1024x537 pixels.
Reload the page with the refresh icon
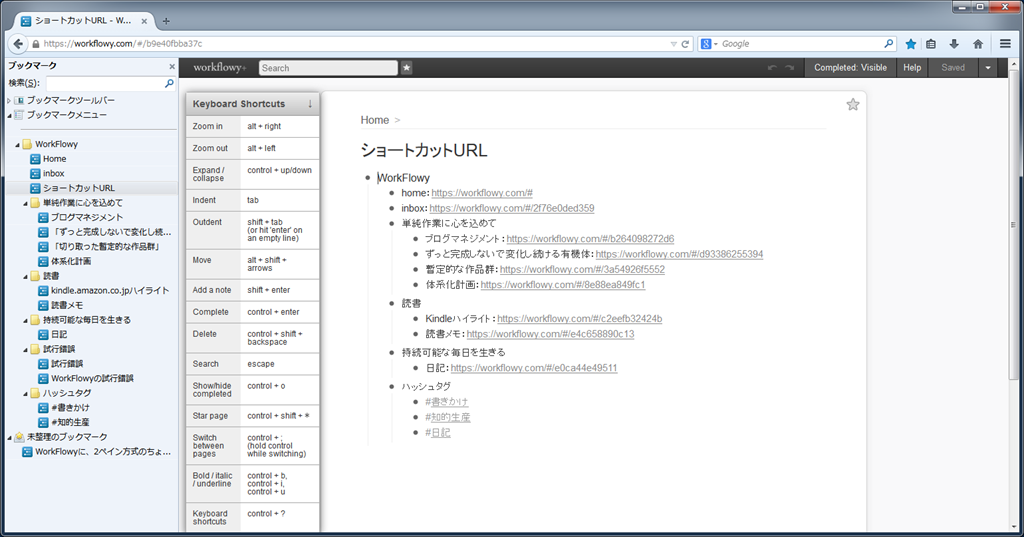click(685, 44)
